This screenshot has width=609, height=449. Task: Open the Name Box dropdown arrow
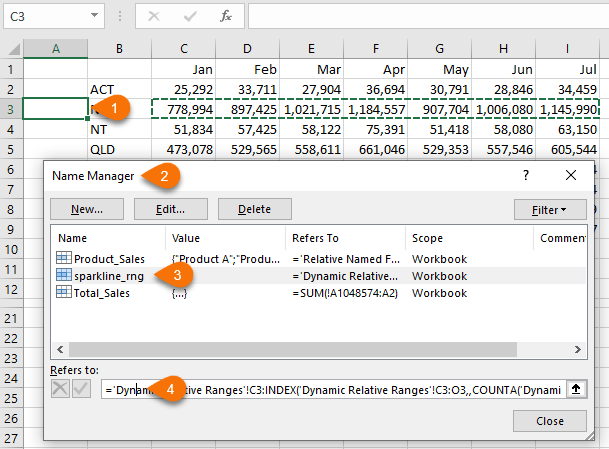pyautogui.click(x=94, y=15)
